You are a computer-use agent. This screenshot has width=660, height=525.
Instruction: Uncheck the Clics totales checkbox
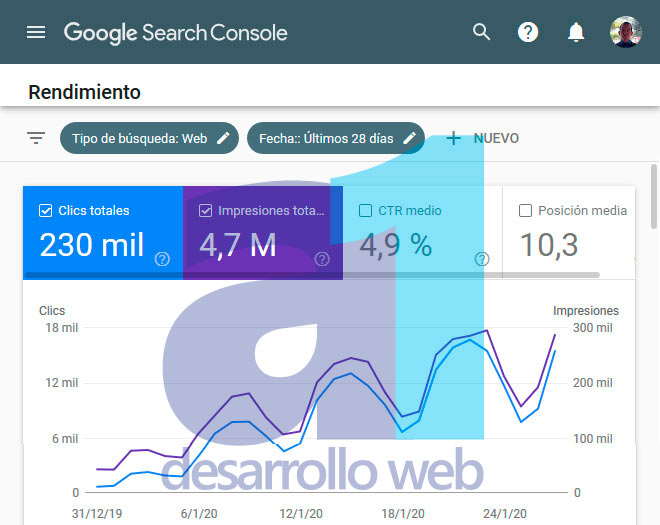[45, 211]
